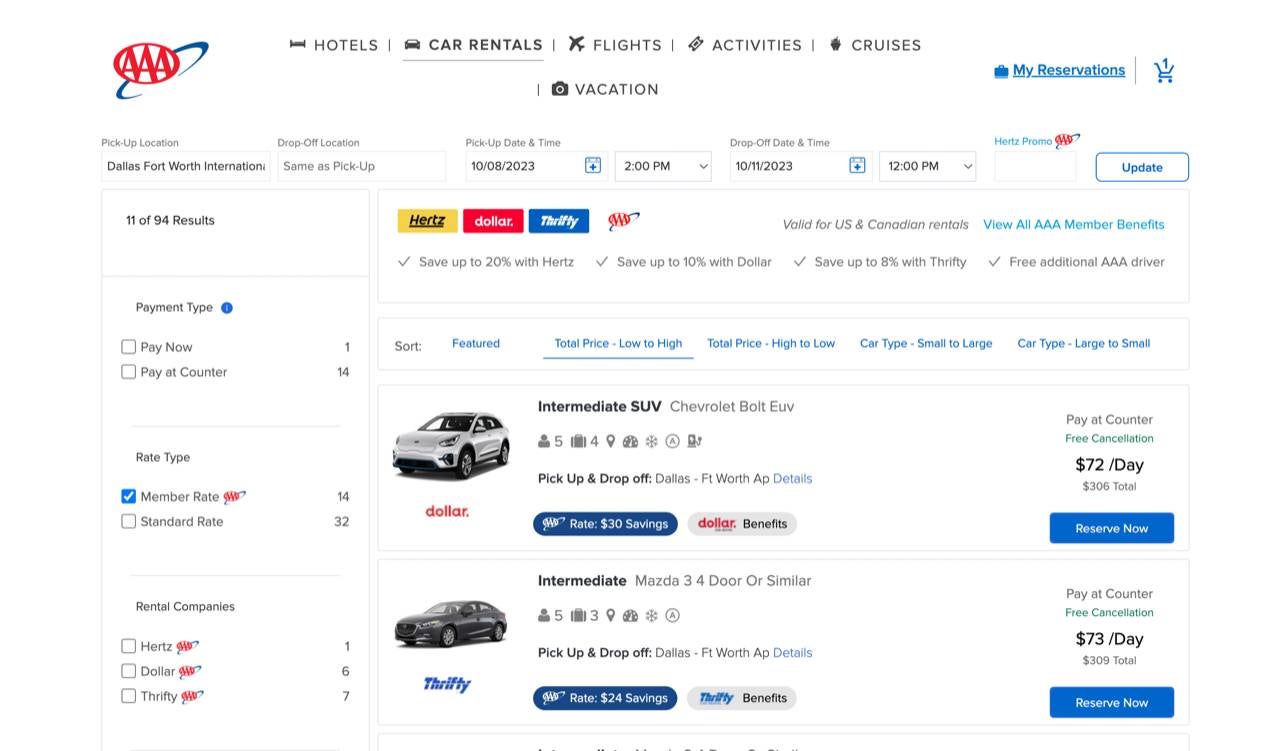Click the passenger count icon on the Mazda 3
This screenshot has height=751, width=1280.
[544, 615]
